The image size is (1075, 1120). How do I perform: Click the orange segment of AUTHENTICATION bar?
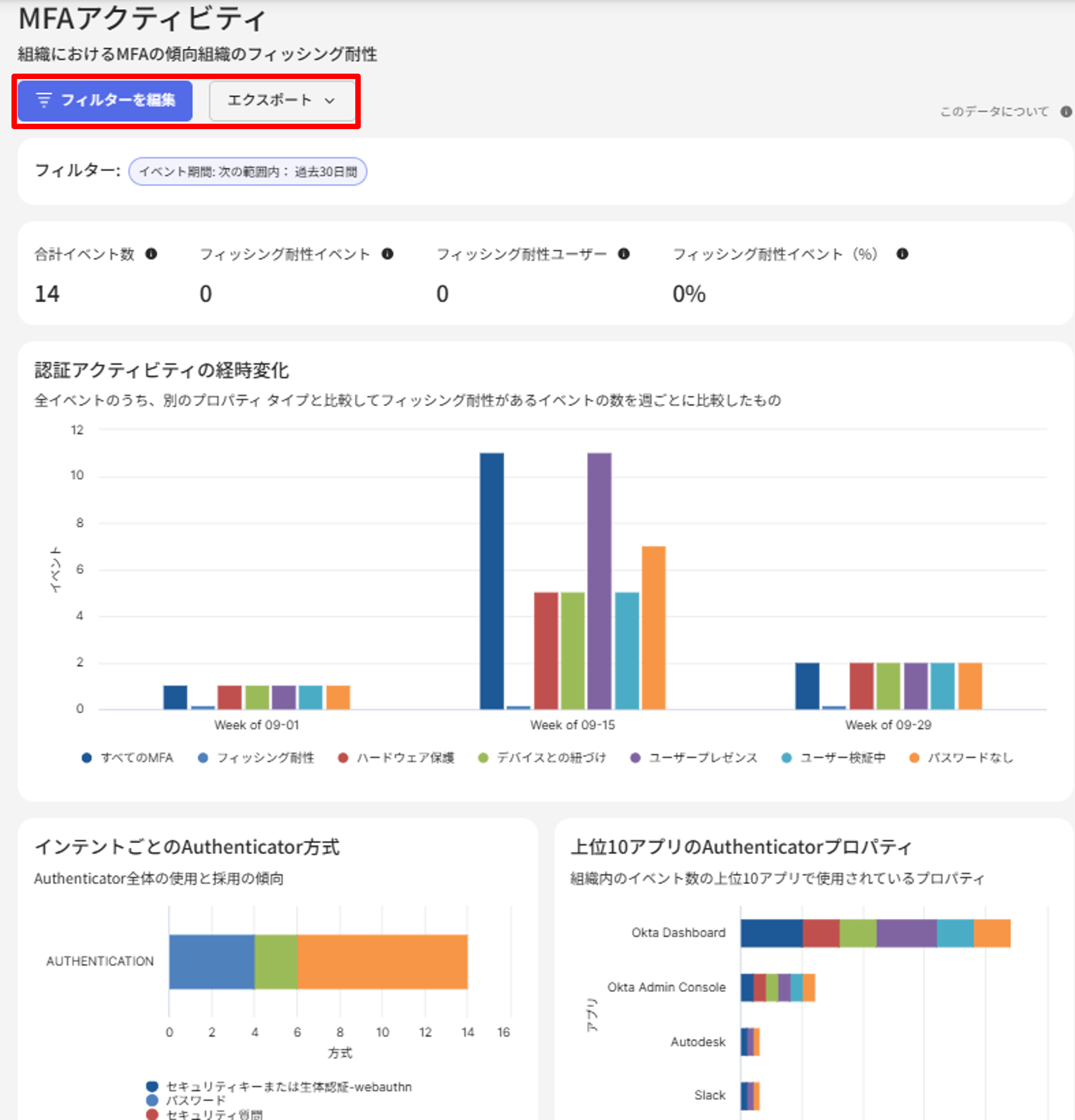[x=382, y=961]
